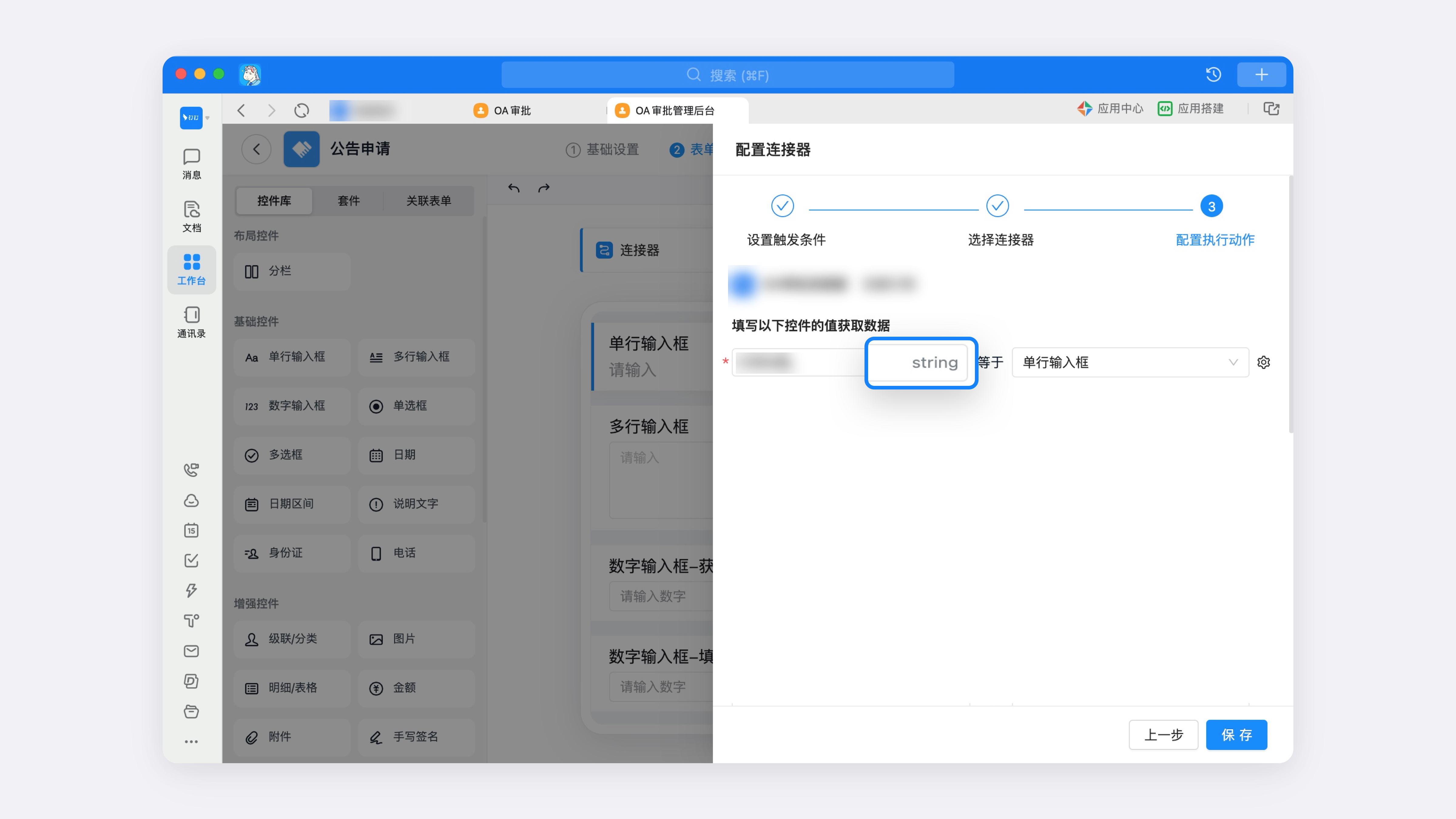Click the refresh page icon

pyautogui.click(x=302, y=110)
